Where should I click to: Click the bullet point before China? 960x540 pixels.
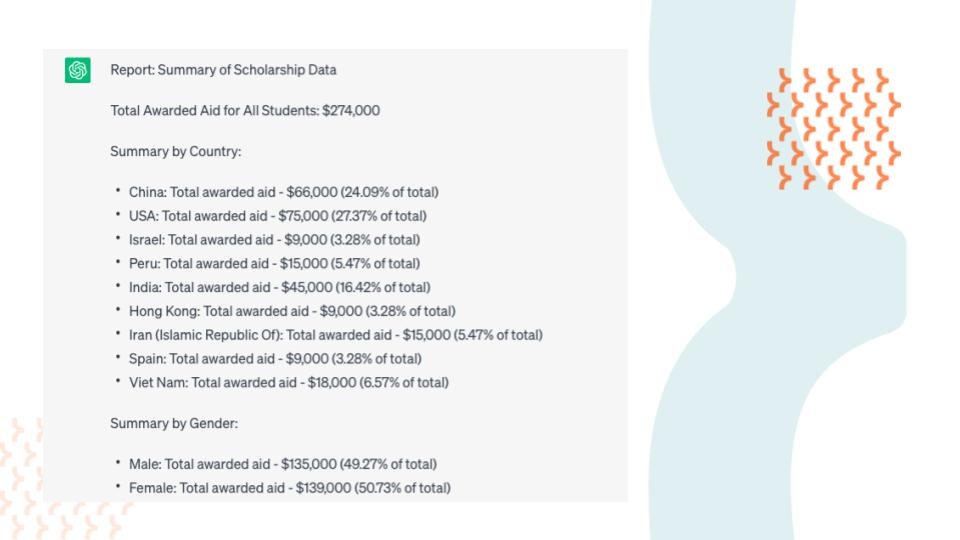pos(118,192)
